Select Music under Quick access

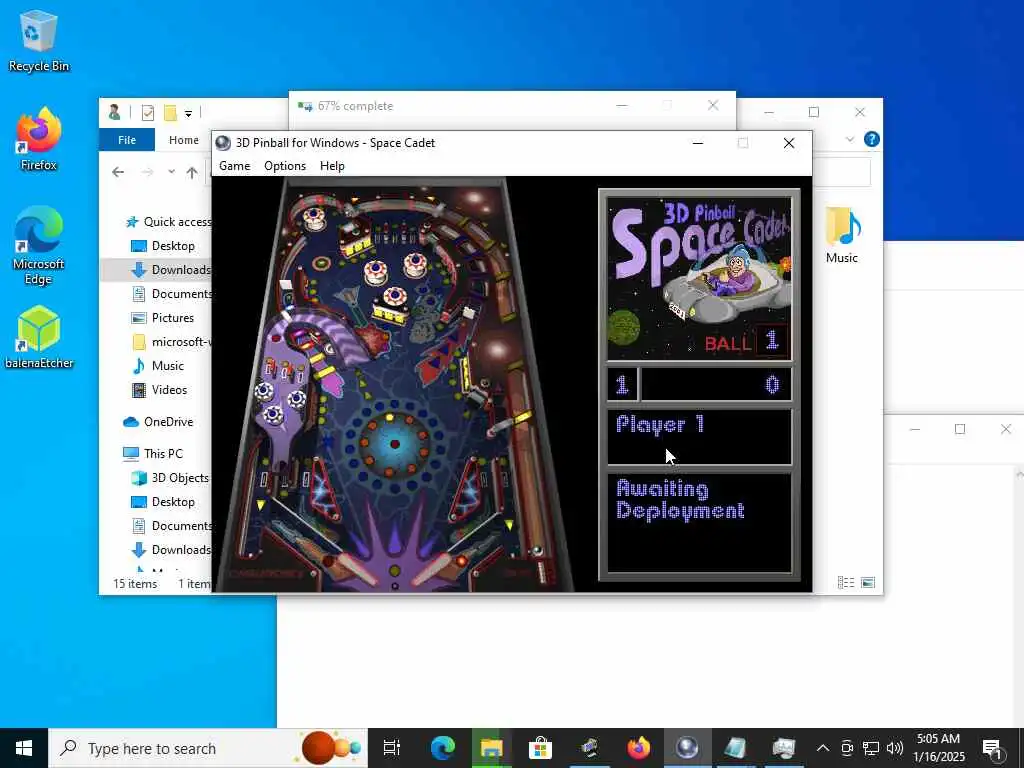(157, 366)
